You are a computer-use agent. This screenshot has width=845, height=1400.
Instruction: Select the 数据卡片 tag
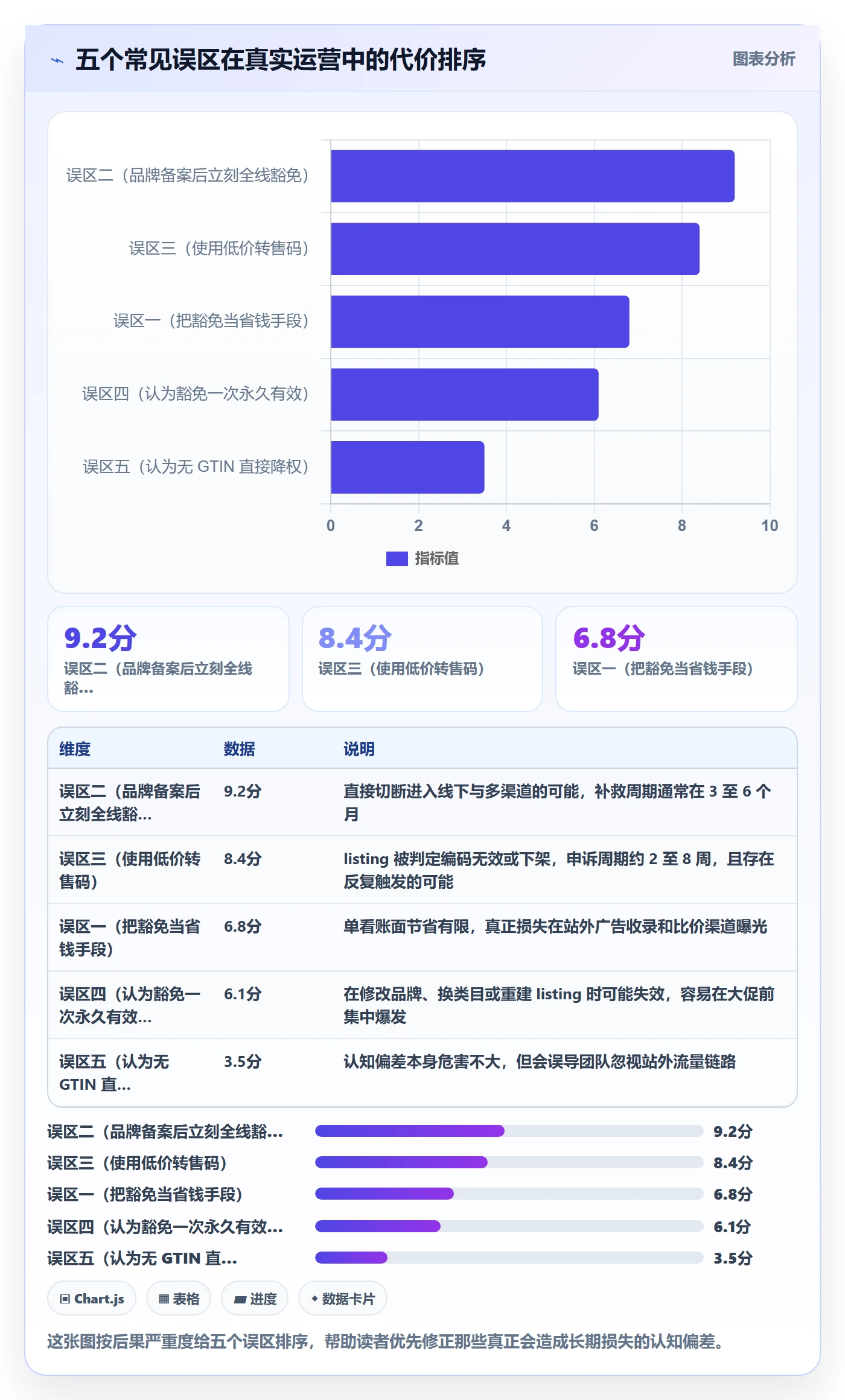click(x=343, y=1299)
